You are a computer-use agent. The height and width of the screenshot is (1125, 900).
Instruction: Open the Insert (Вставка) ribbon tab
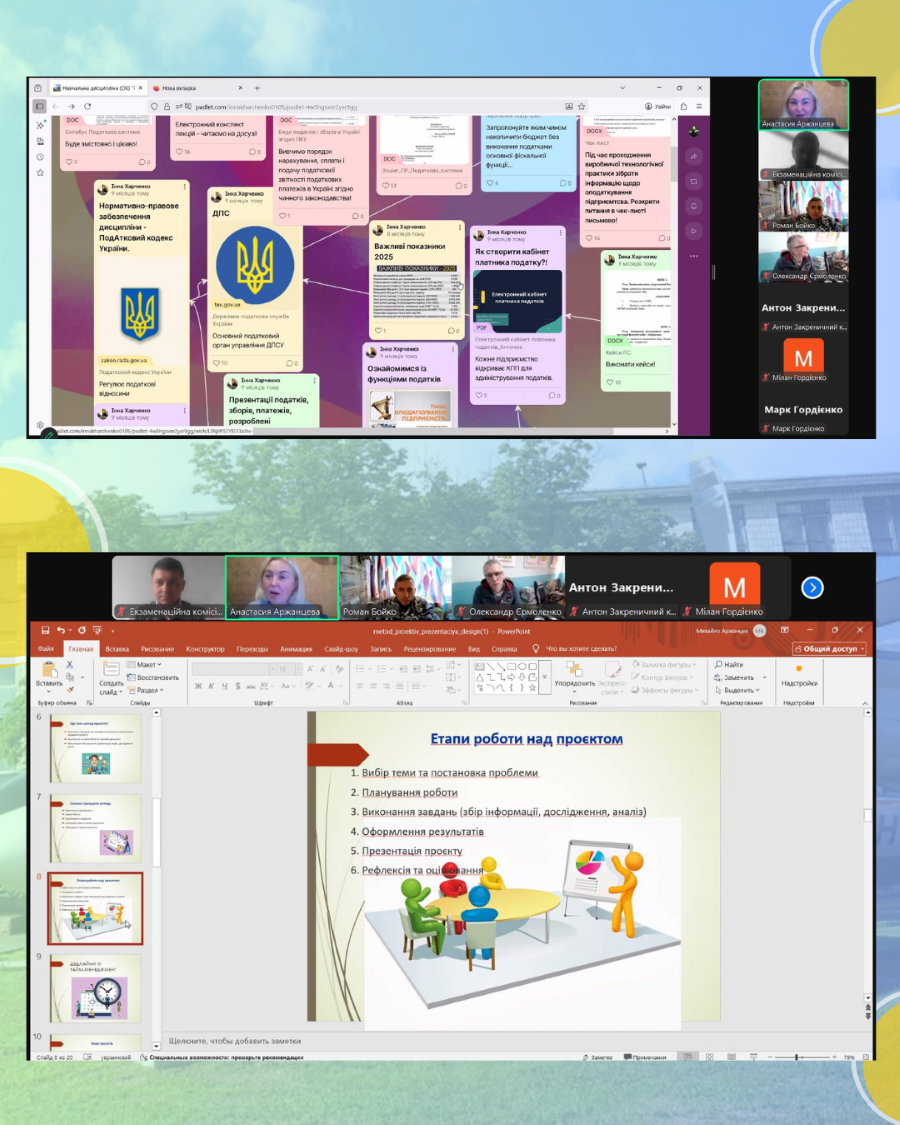pos(117,648)
